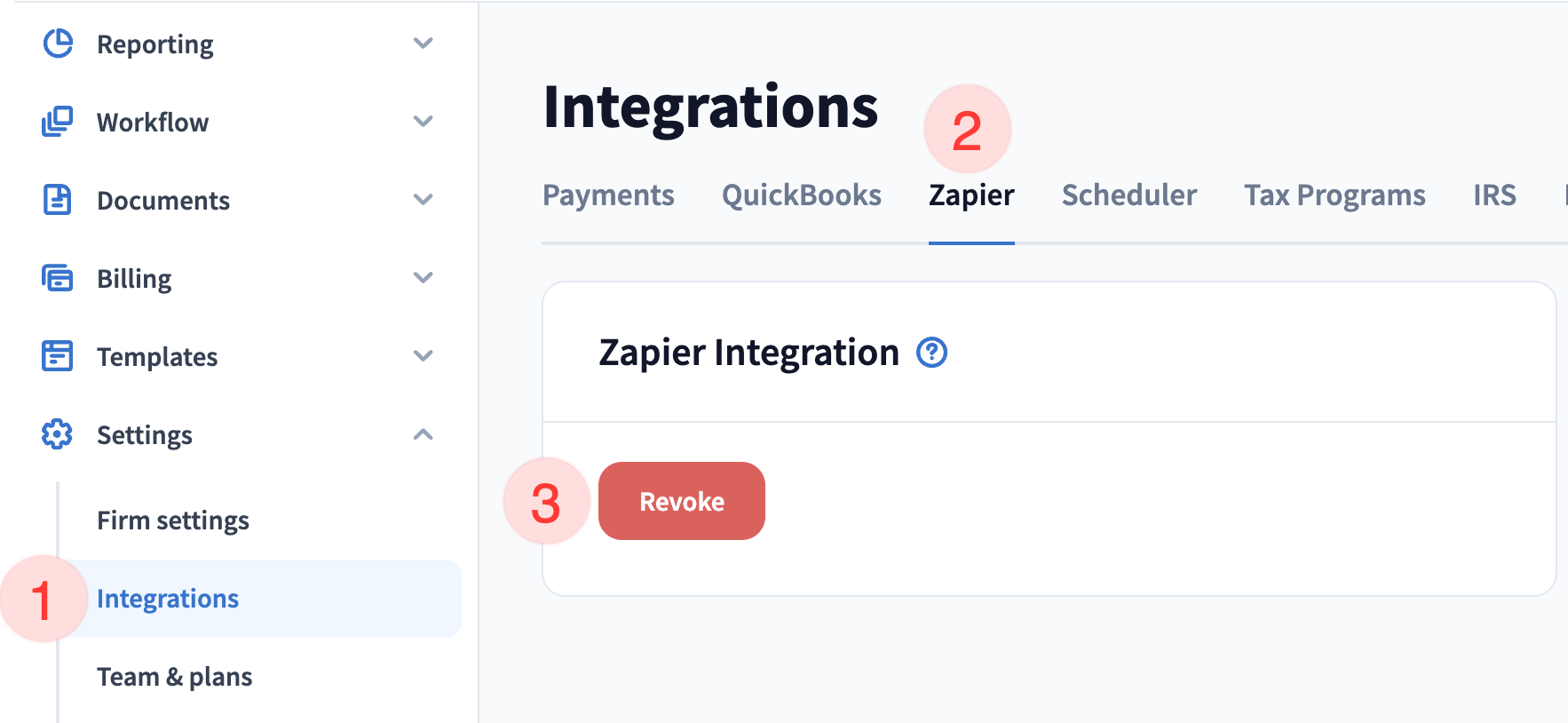This screenshot has width=1568, height=723.
Task: Navigate to Team & plans
Action: coord(175,677)
